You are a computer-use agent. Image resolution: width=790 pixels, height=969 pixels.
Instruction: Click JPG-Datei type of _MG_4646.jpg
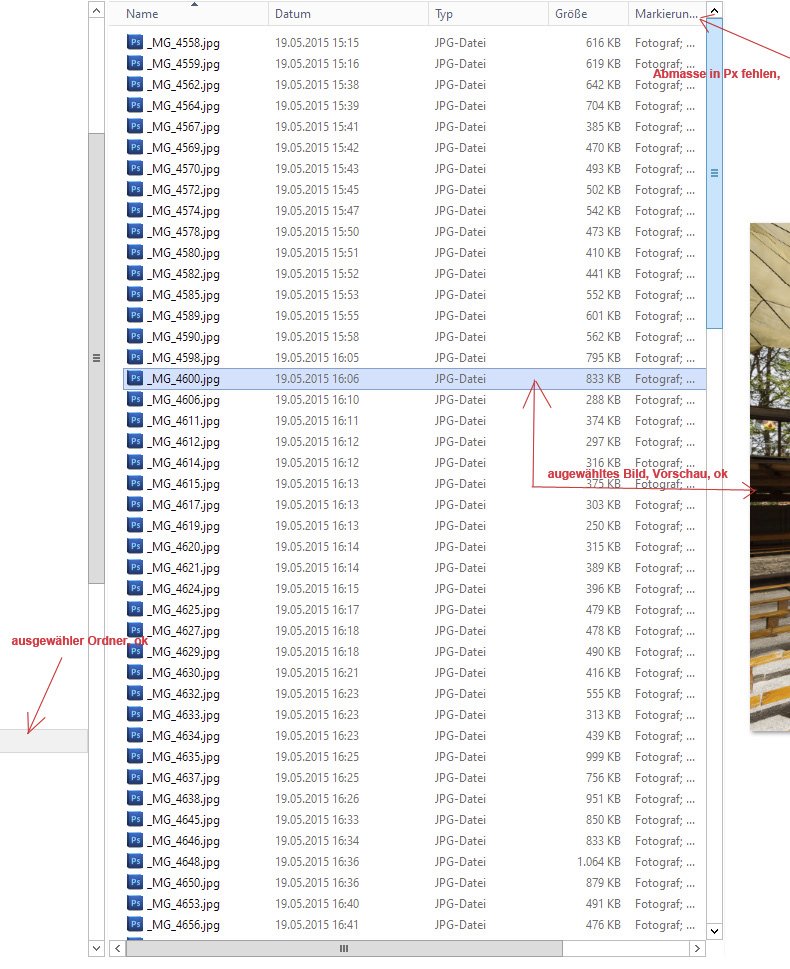coord(460,840)
